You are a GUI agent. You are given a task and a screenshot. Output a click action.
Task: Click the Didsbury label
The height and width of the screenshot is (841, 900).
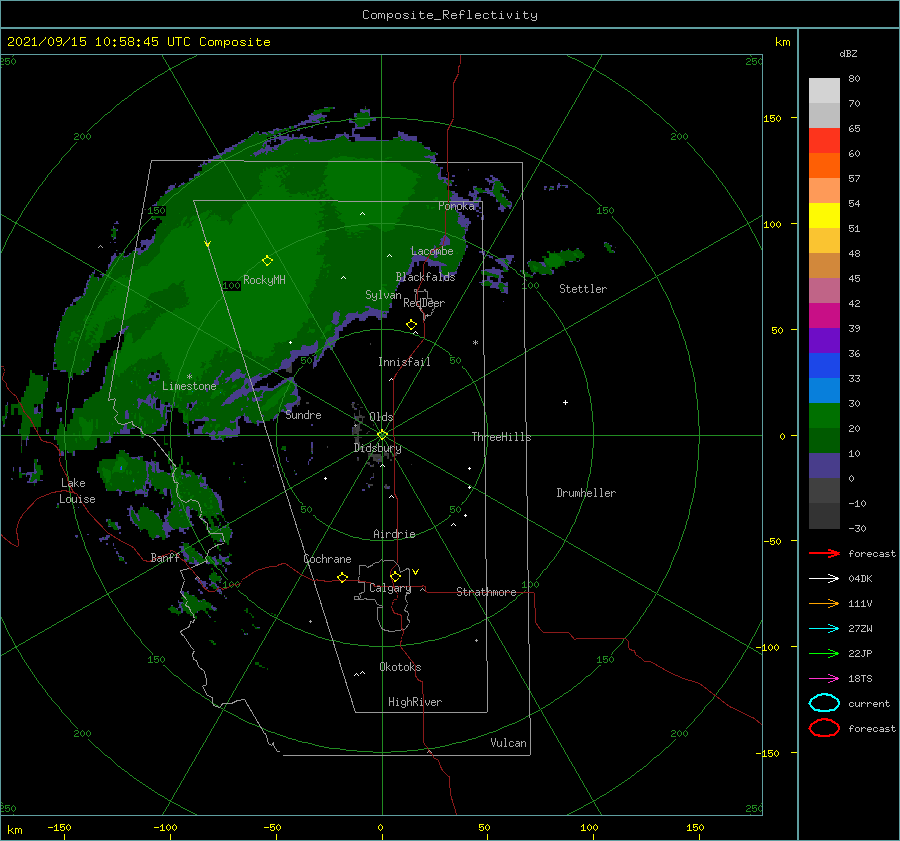377,448
